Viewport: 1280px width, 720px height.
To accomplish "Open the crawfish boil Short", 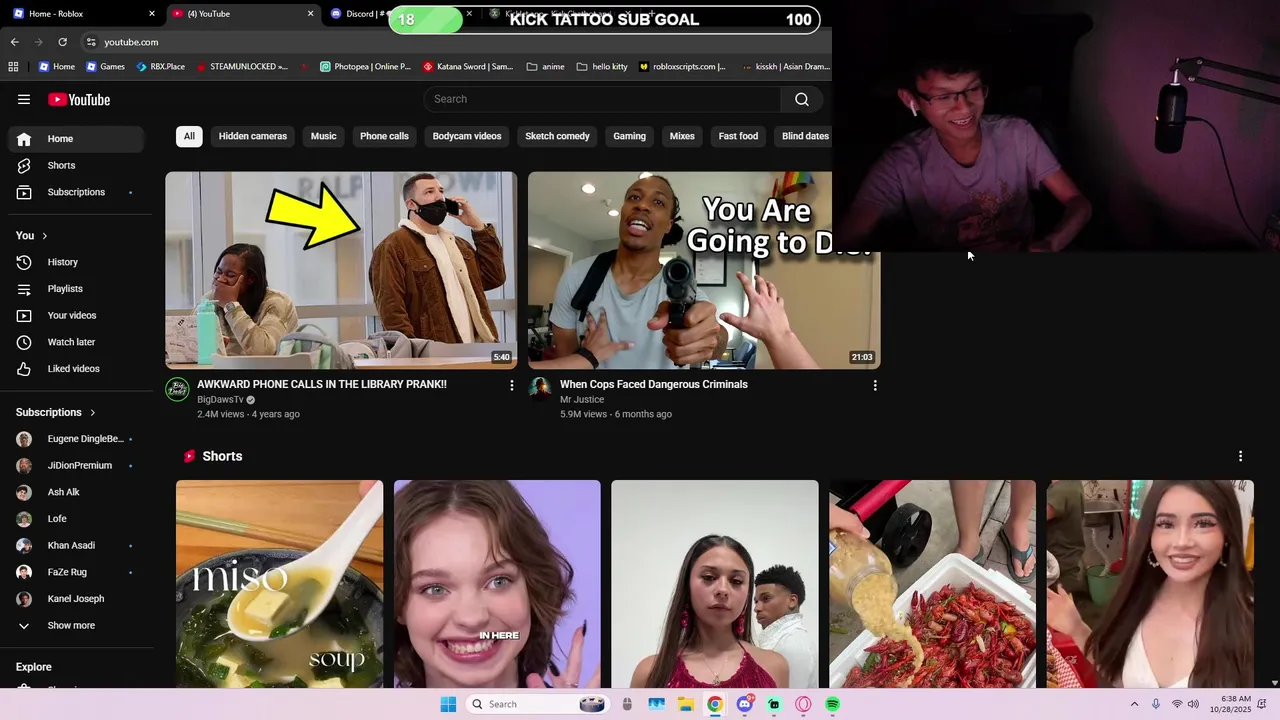I will coord(932,584).
